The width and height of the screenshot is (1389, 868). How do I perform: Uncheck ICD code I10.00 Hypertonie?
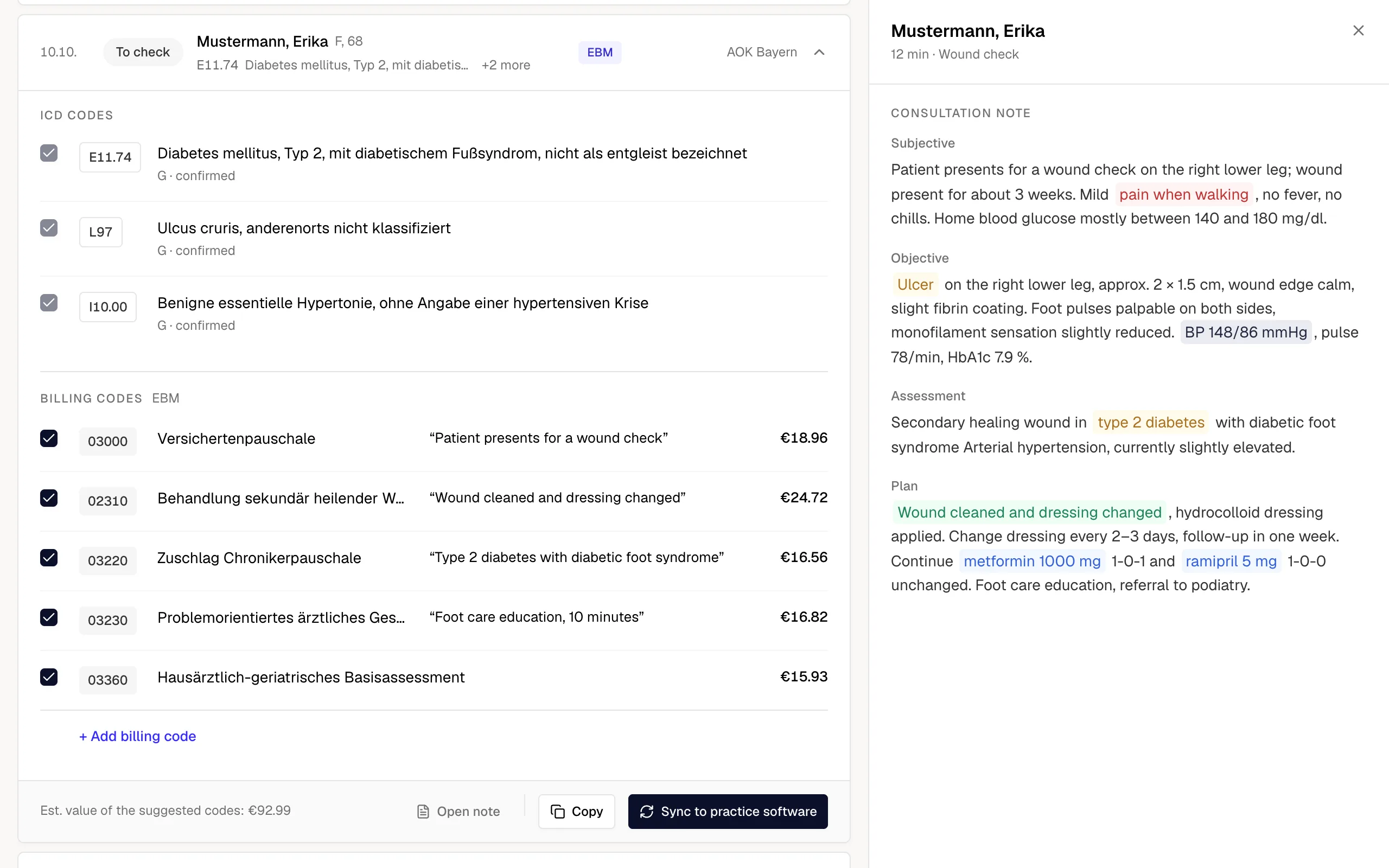pos(49,303)
